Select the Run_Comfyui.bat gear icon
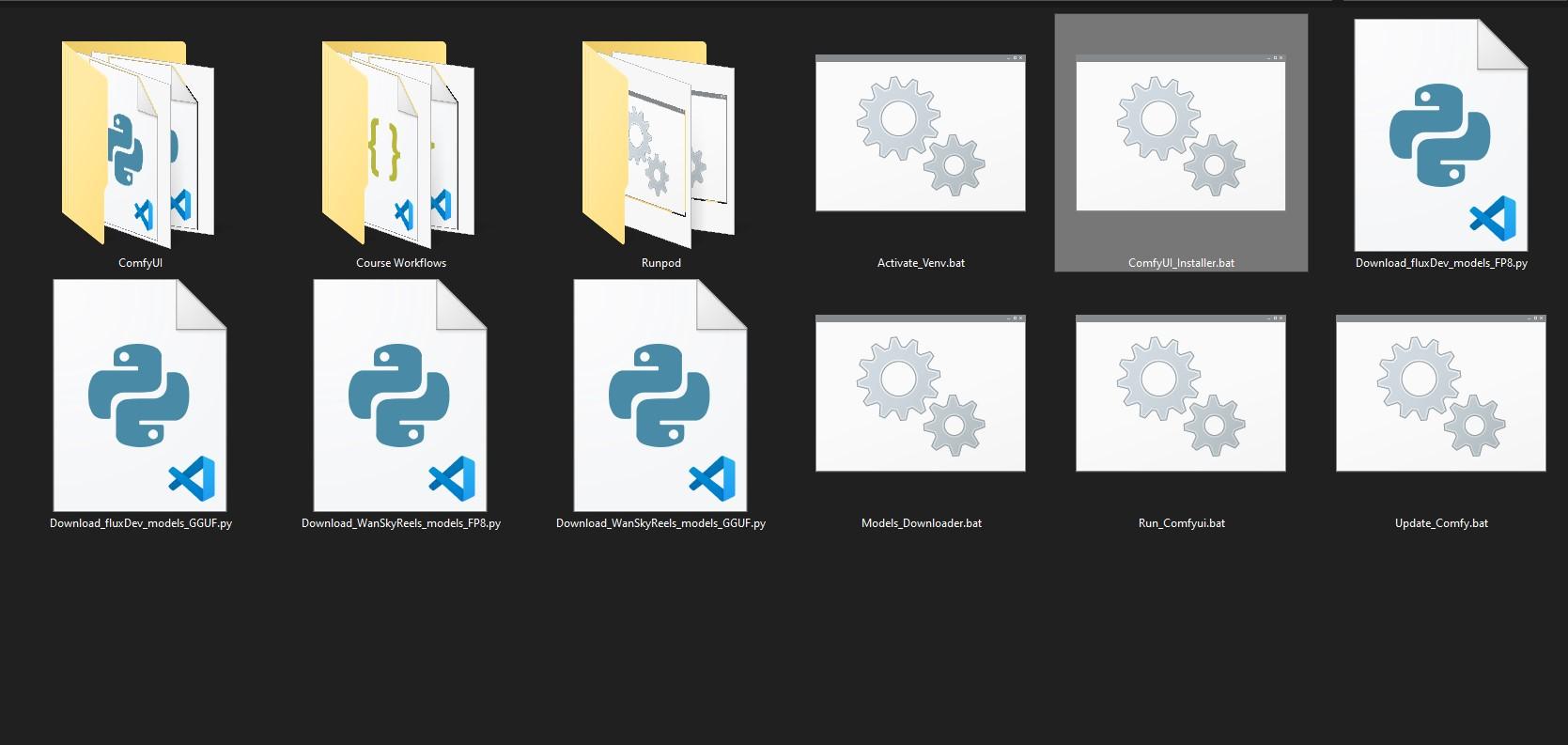This screenshot has width=1568, height=745. coord(1181,393)
